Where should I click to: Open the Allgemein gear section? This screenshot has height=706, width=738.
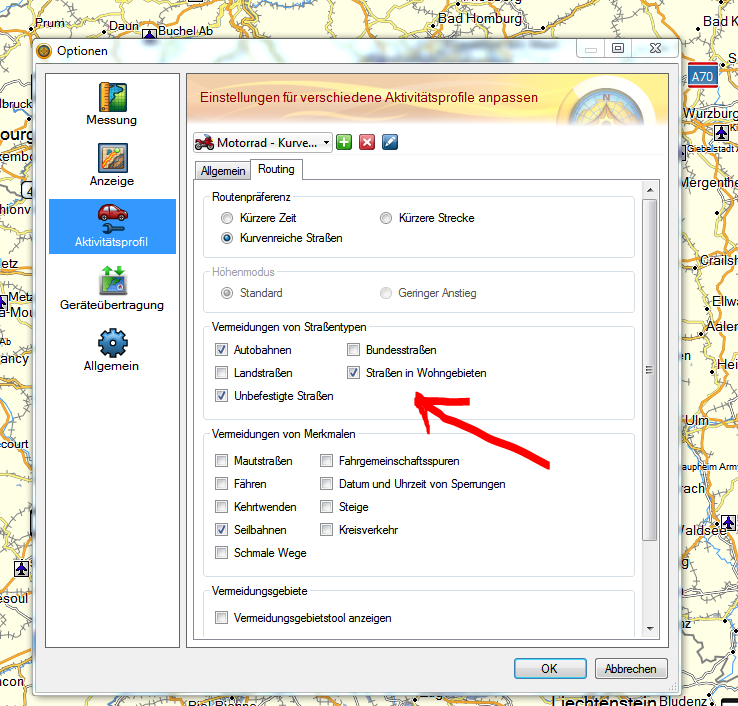coord(112,350)
